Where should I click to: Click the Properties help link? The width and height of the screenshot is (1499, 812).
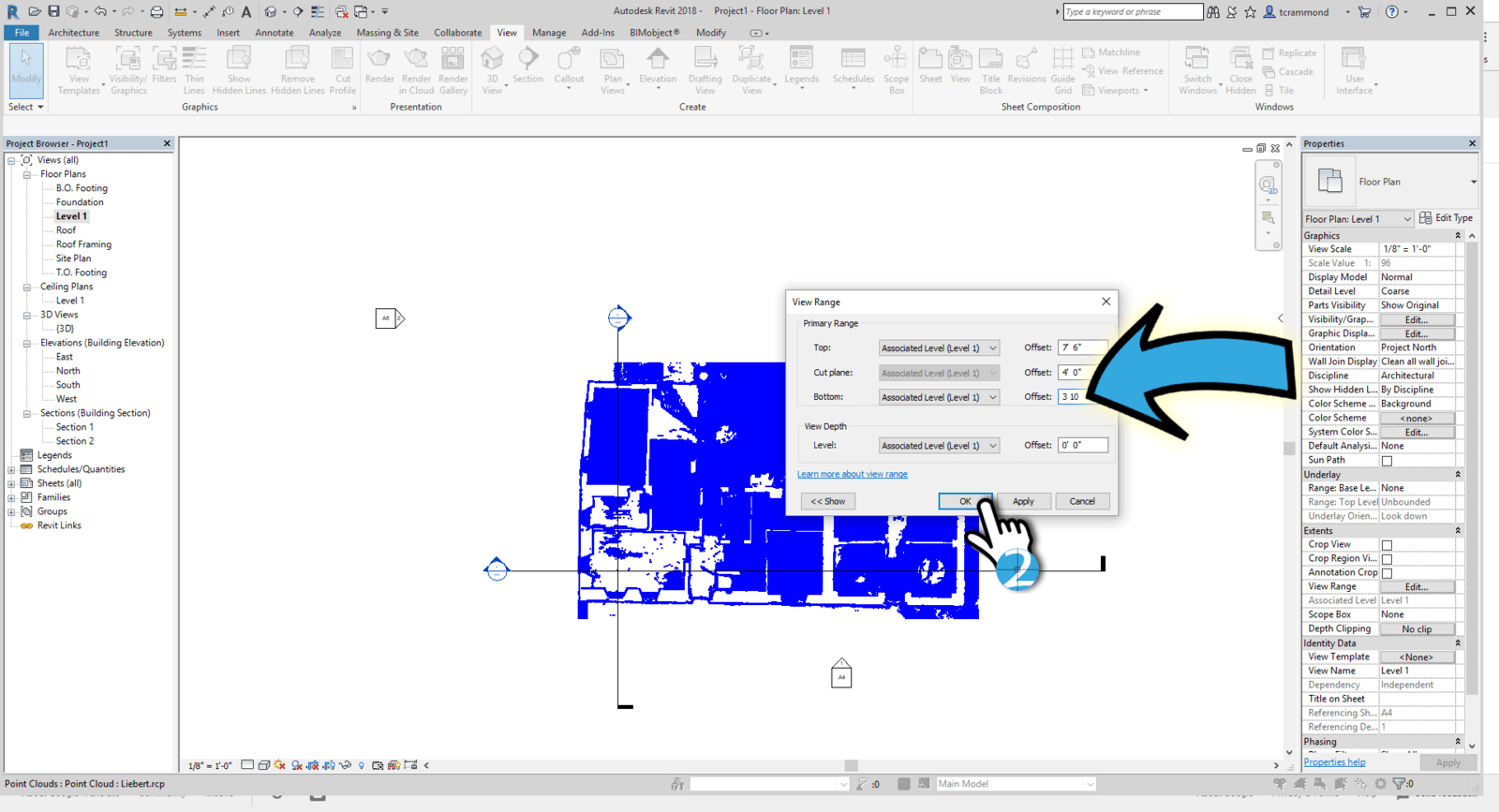pos(1334,762)
